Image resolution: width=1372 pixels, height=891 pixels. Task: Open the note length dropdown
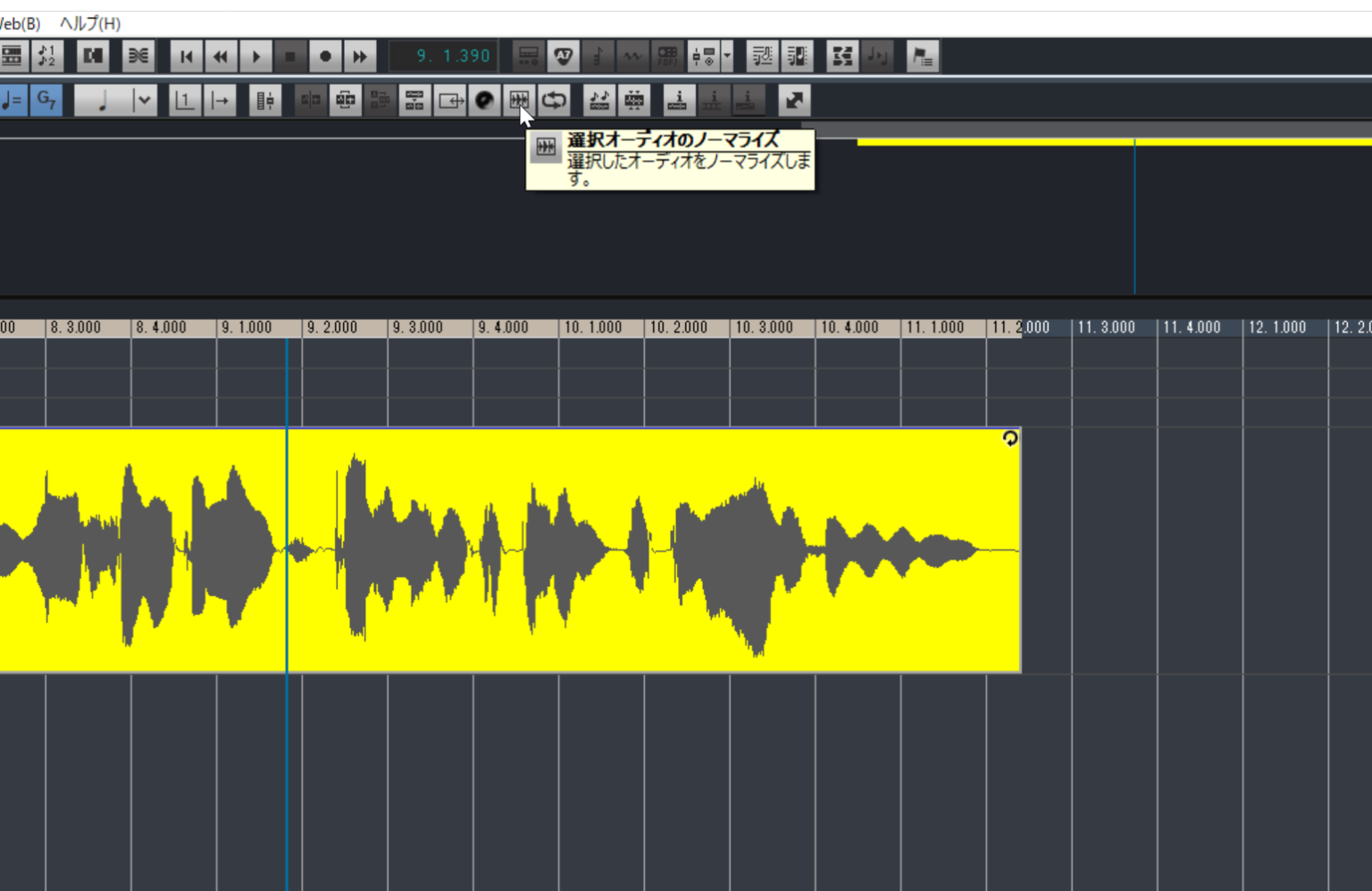(x=143, y=100)
